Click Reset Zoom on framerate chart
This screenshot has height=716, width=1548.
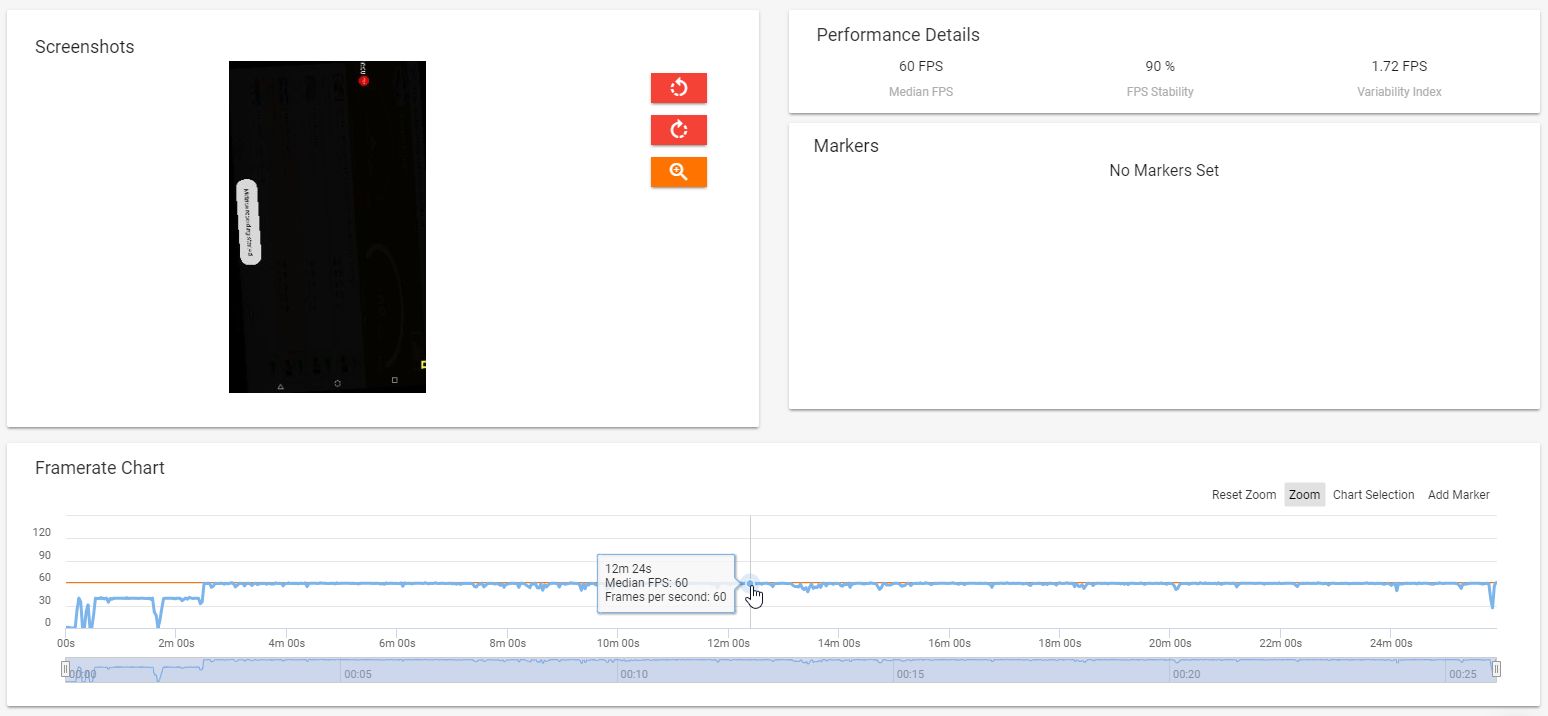pyautogui.click(x=1244, y=495)
